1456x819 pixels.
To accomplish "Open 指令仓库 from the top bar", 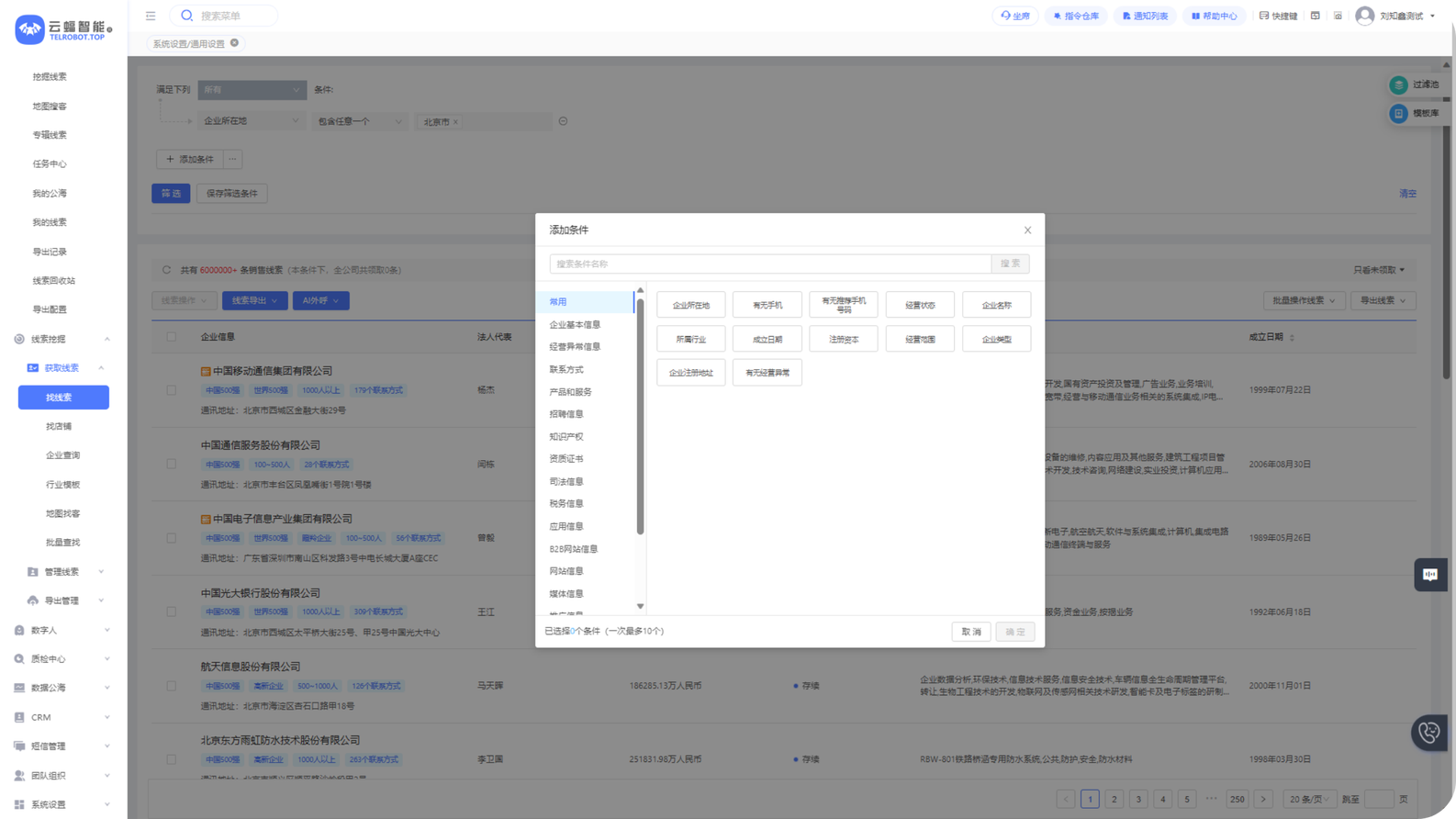I will click(x=1076, y=16).
